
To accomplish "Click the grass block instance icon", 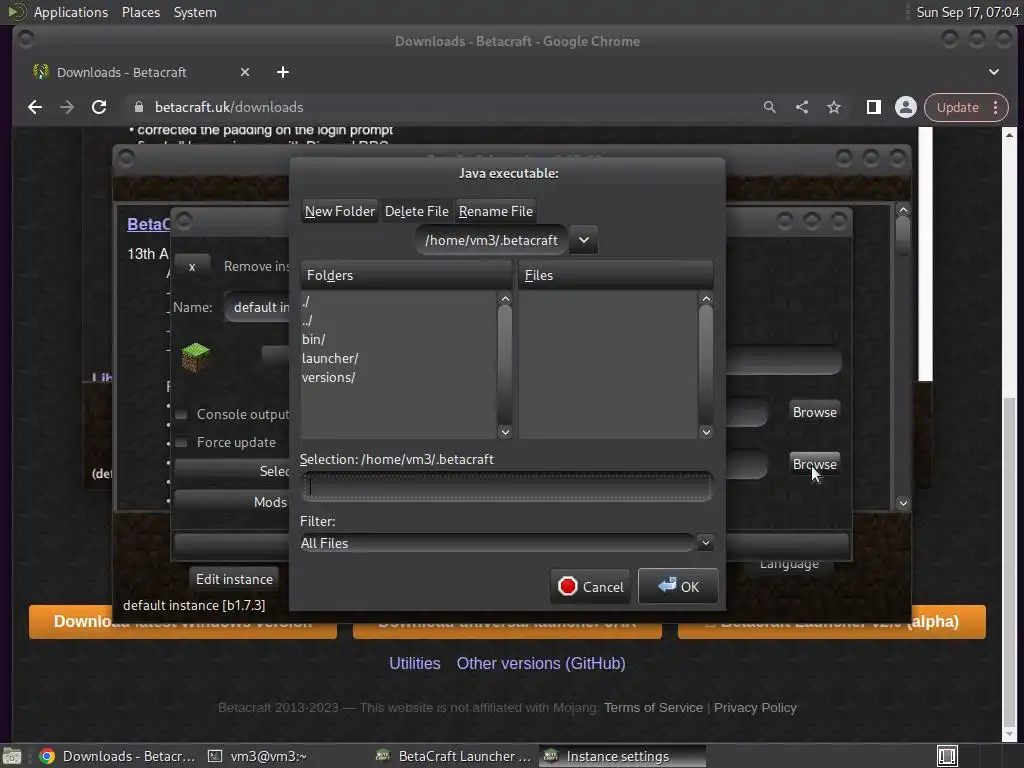I will click(x=195, y=357).
